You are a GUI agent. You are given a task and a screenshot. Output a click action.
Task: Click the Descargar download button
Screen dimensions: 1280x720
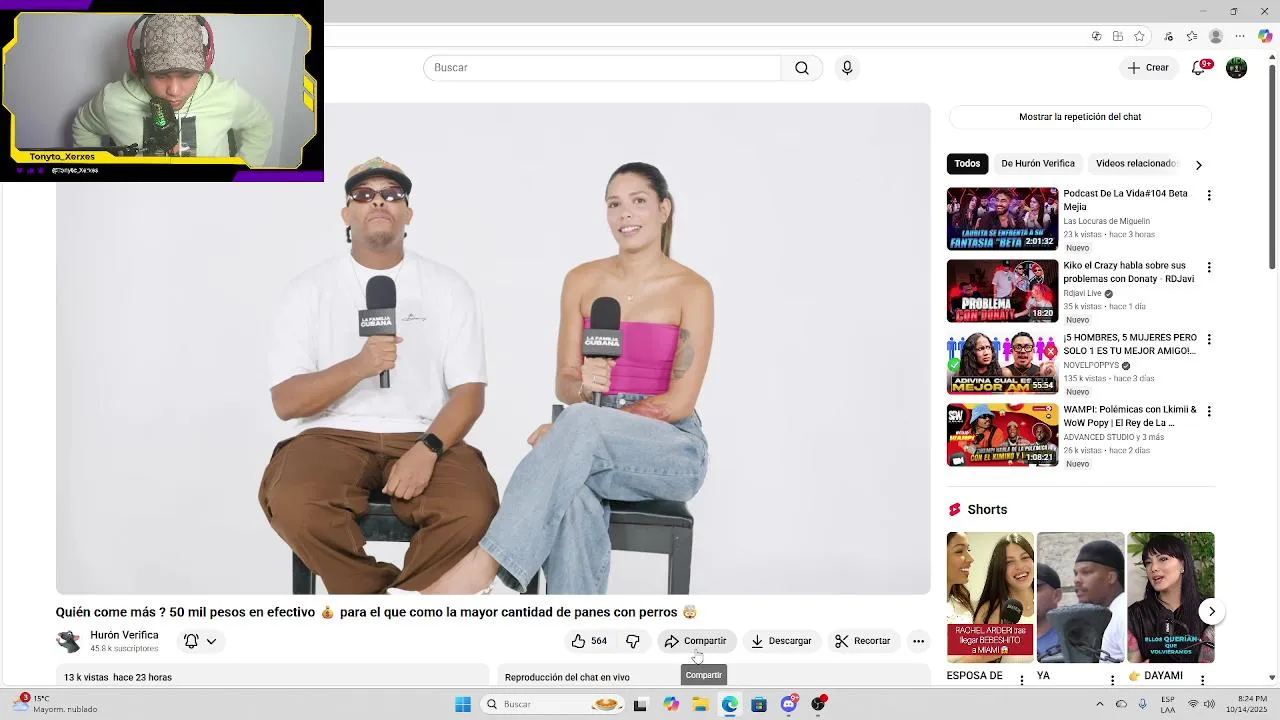point(781,641)
